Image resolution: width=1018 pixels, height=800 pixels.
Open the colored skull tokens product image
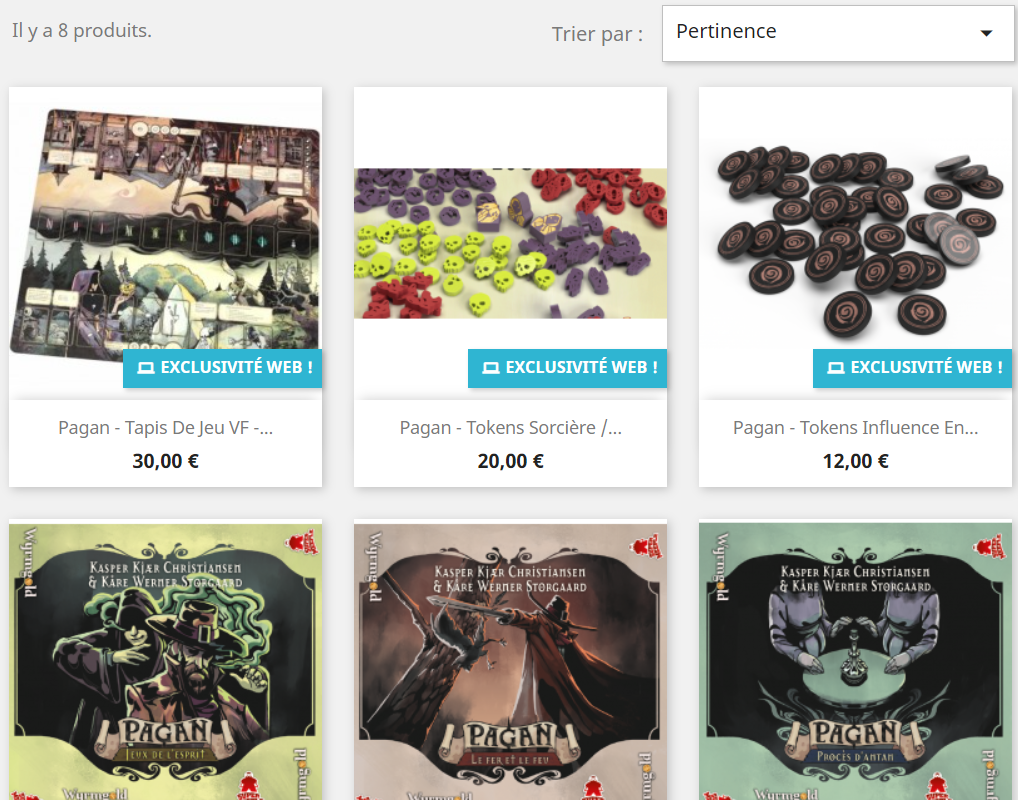click(510, 243)
